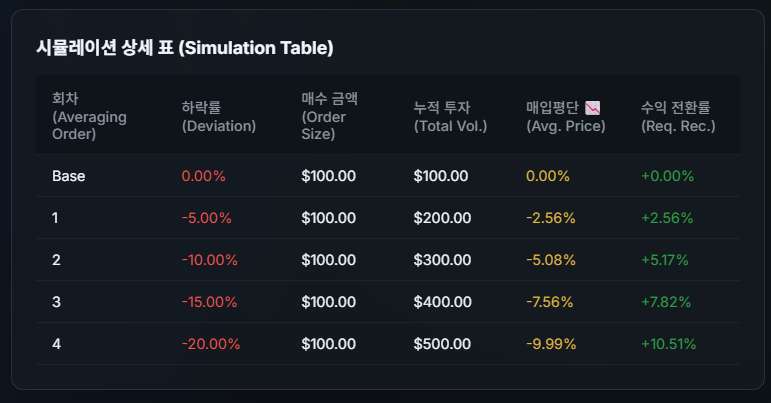The image size is (771, 403).
Task: Select the $500.00 total volume value
Action: tap(441, 344)
